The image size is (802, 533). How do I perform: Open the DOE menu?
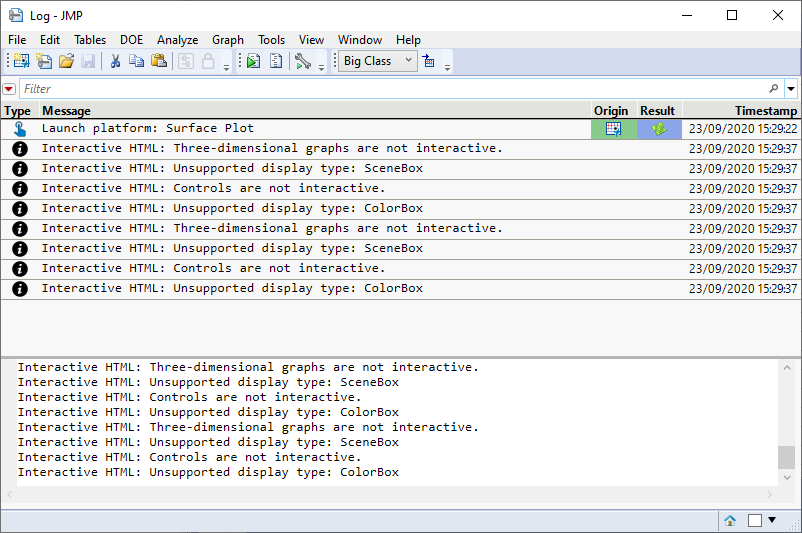pyautogui.click(x=131, y=40)
